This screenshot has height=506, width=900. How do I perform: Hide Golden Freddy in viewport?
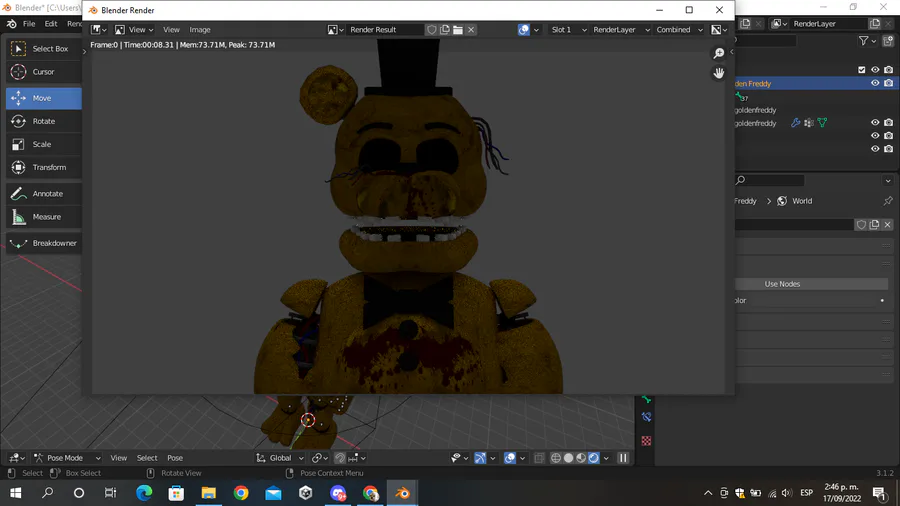(875, 83)
